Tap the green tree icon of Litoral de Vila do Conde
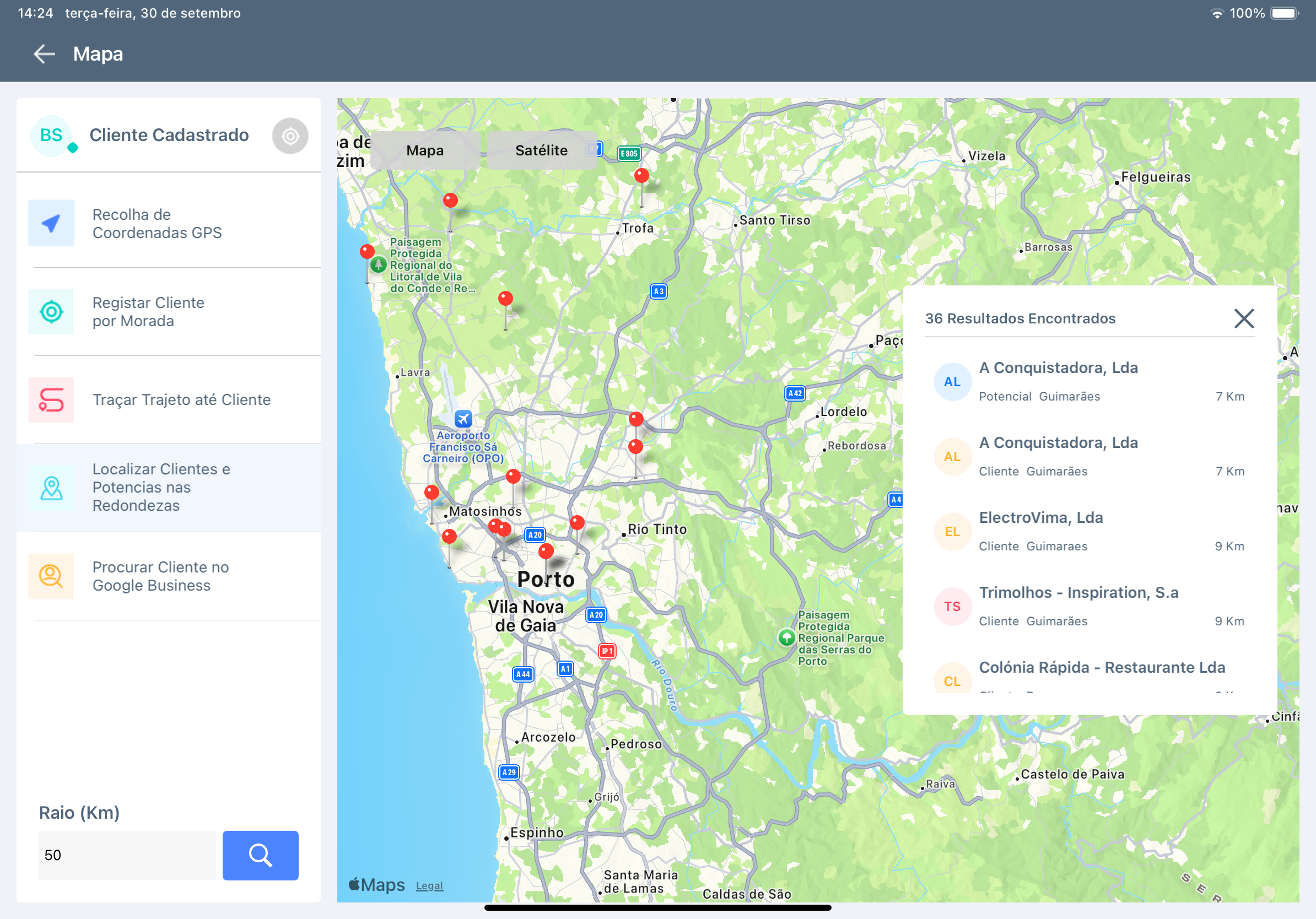 [378, 264]
